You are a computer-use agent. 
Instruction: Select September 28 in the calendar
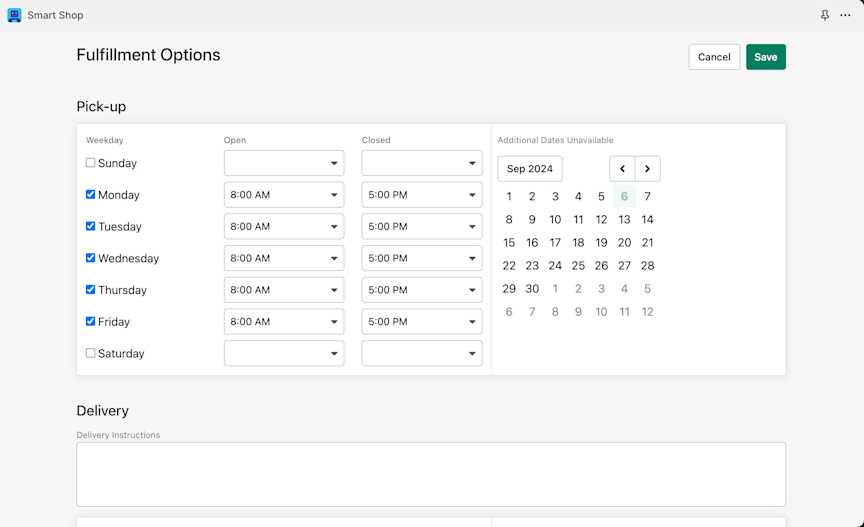(x=647, y=266)
